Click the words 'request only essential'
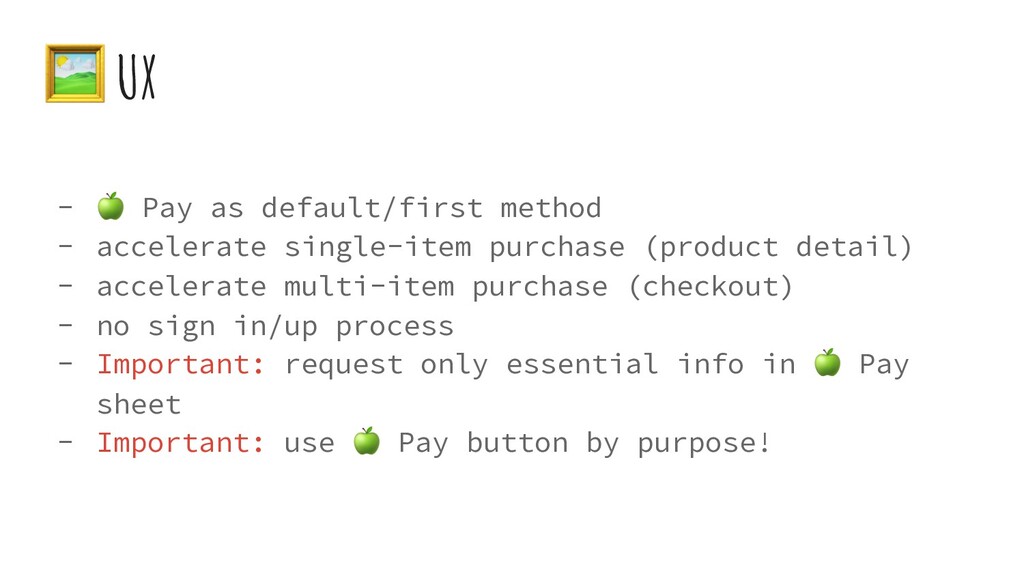This screenshot has height=576, width=1024. [x=471, y=365]
